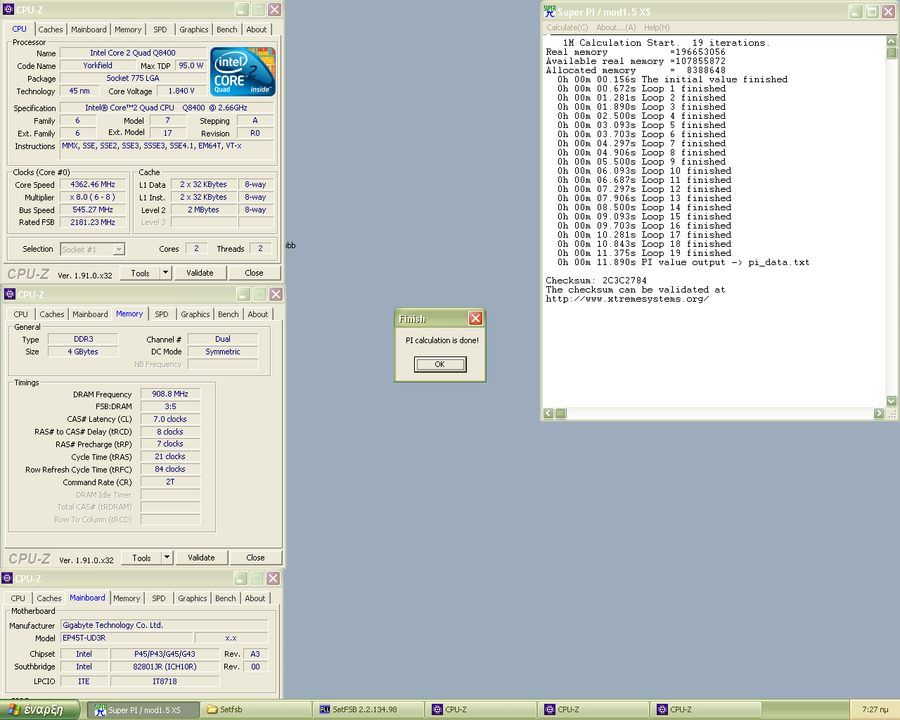Click Validate in the Memory window
The height and width of the screenshot is (720, 900).
pos(201,558)
